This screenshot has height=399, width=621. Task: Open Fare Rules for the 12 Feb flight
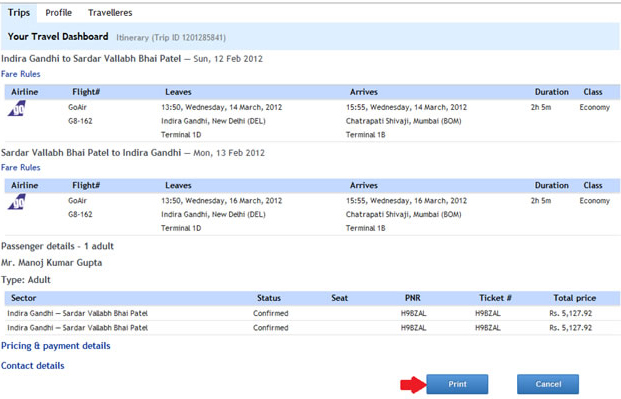(x=21, y=74)
